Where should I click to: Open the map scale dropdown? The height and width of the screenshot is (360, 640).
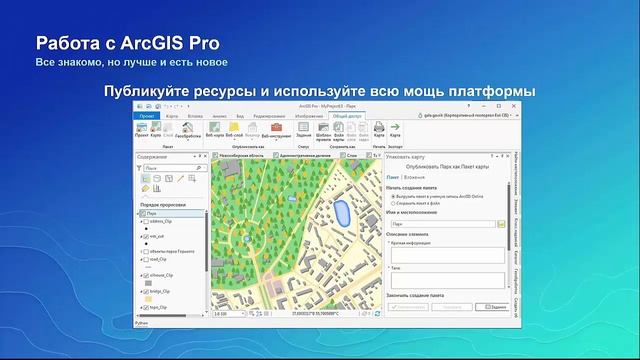[x=243, y=313]
